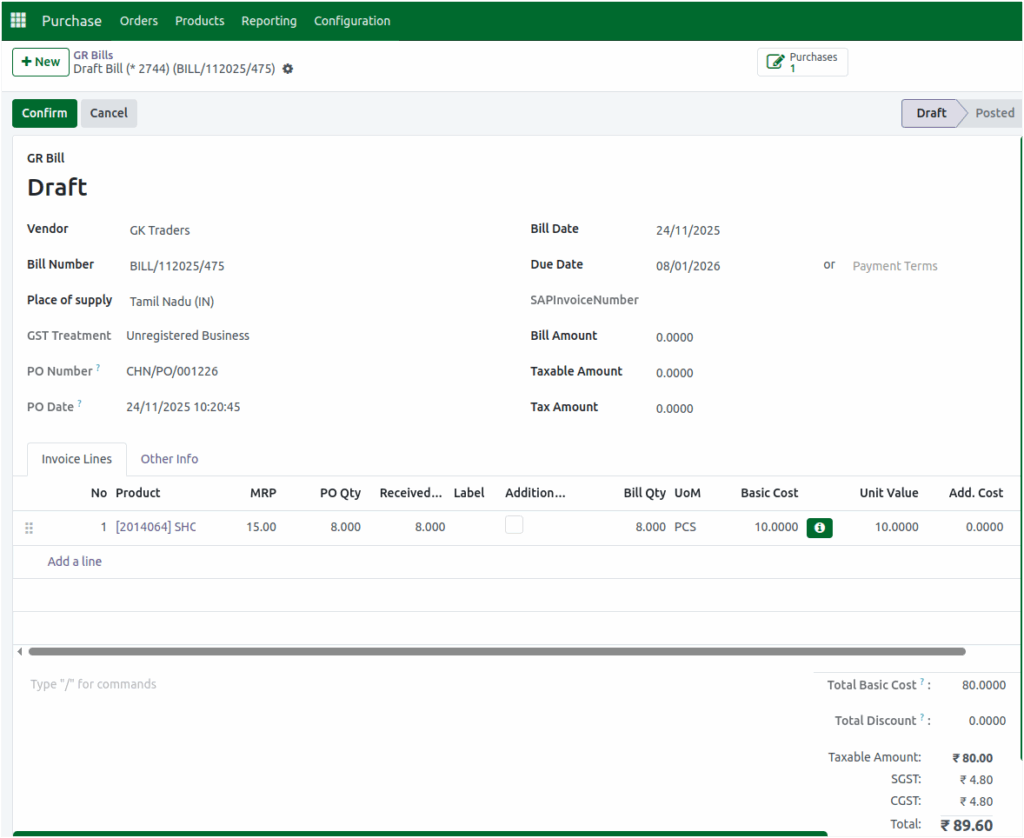Click the info icon next to Basic Cost 10.0000

[x=819, y=527]
